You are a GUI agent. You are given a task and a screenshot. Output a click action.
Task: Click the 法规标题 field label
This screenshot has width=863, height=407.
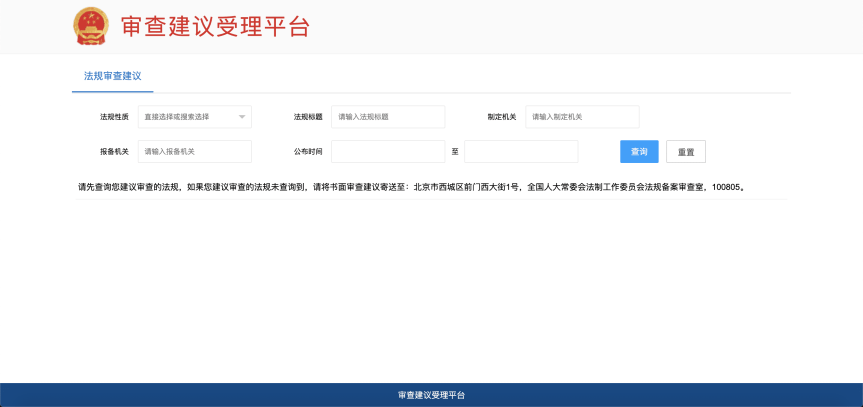pyautogui.click(x=307, y=117)
